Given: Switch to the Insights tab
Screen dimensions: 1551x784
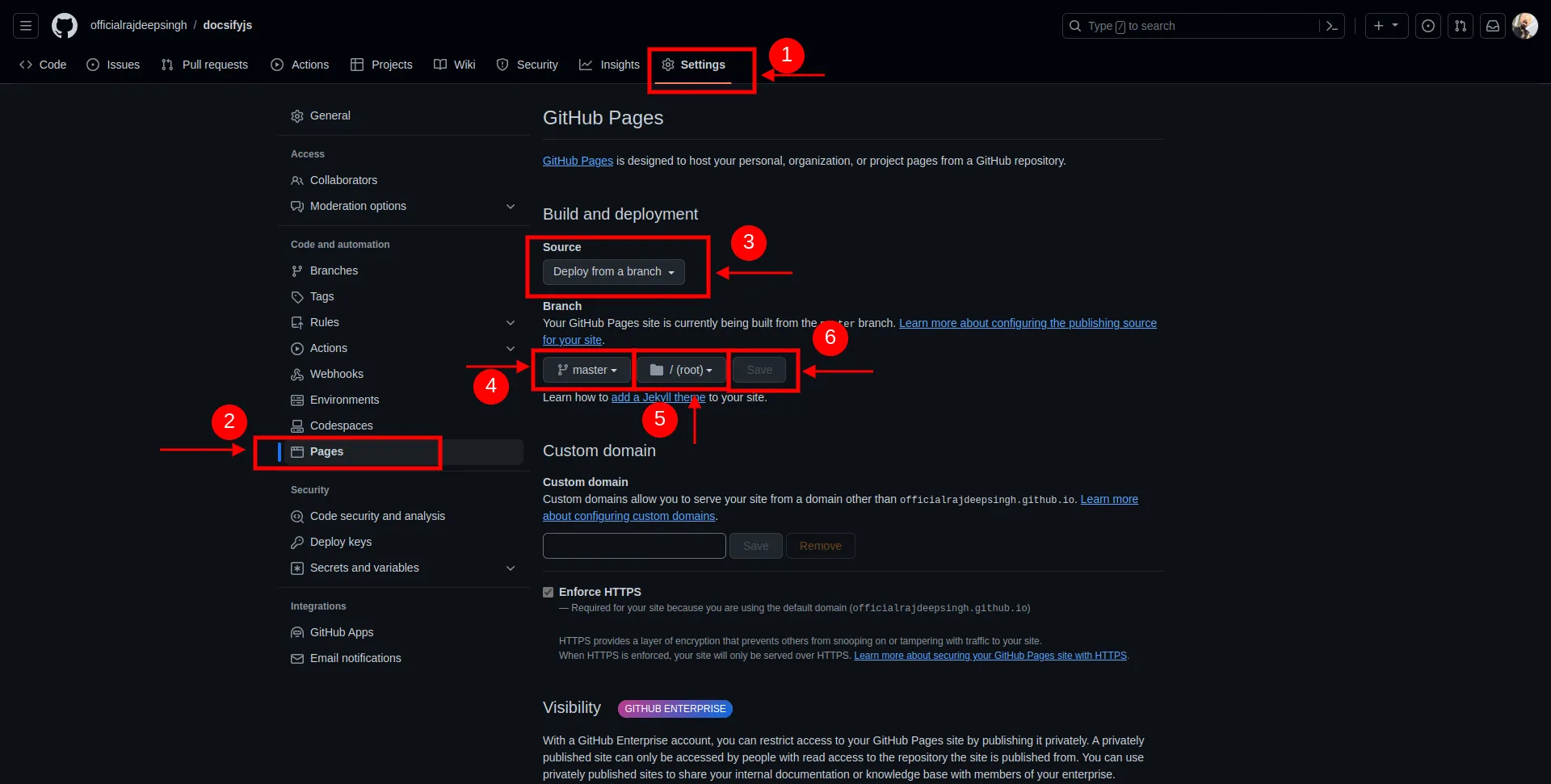Looking at the screenshot, I should click(x=620, y=64).
